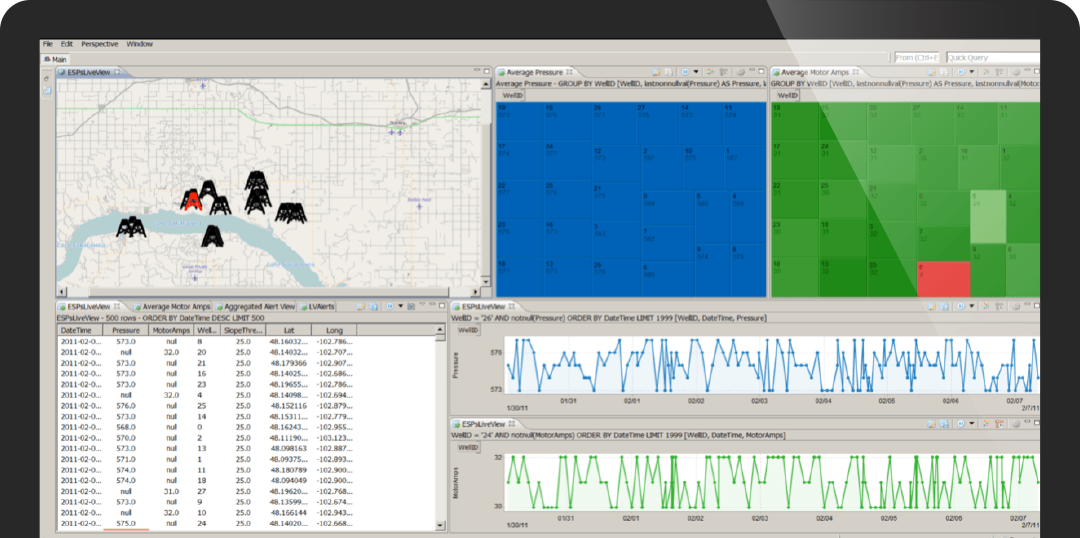
Task: Click map horizontal scrollbar left arrow
Action: click(x=61, y=292)
